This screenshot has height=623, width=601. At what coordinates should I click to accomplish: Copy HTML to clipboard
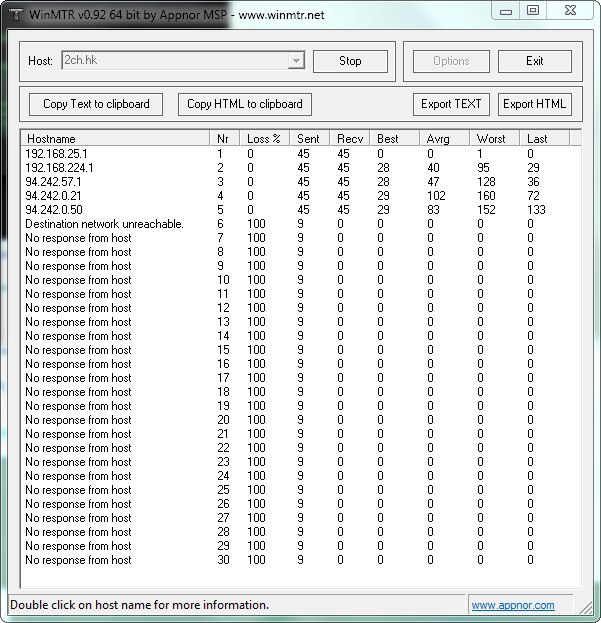pos(245,104)
